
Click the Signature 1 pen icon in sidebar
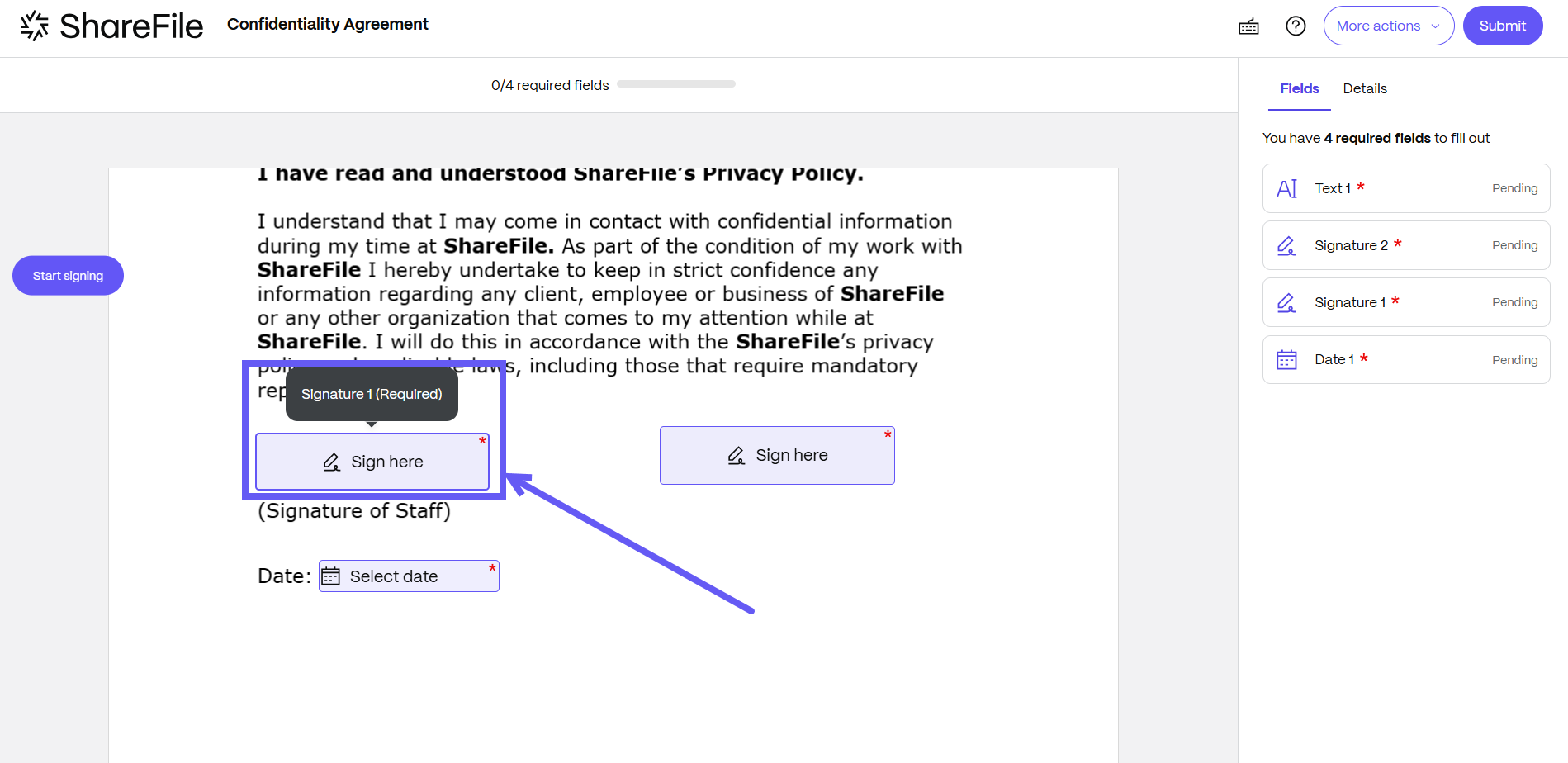point(1286,302)
